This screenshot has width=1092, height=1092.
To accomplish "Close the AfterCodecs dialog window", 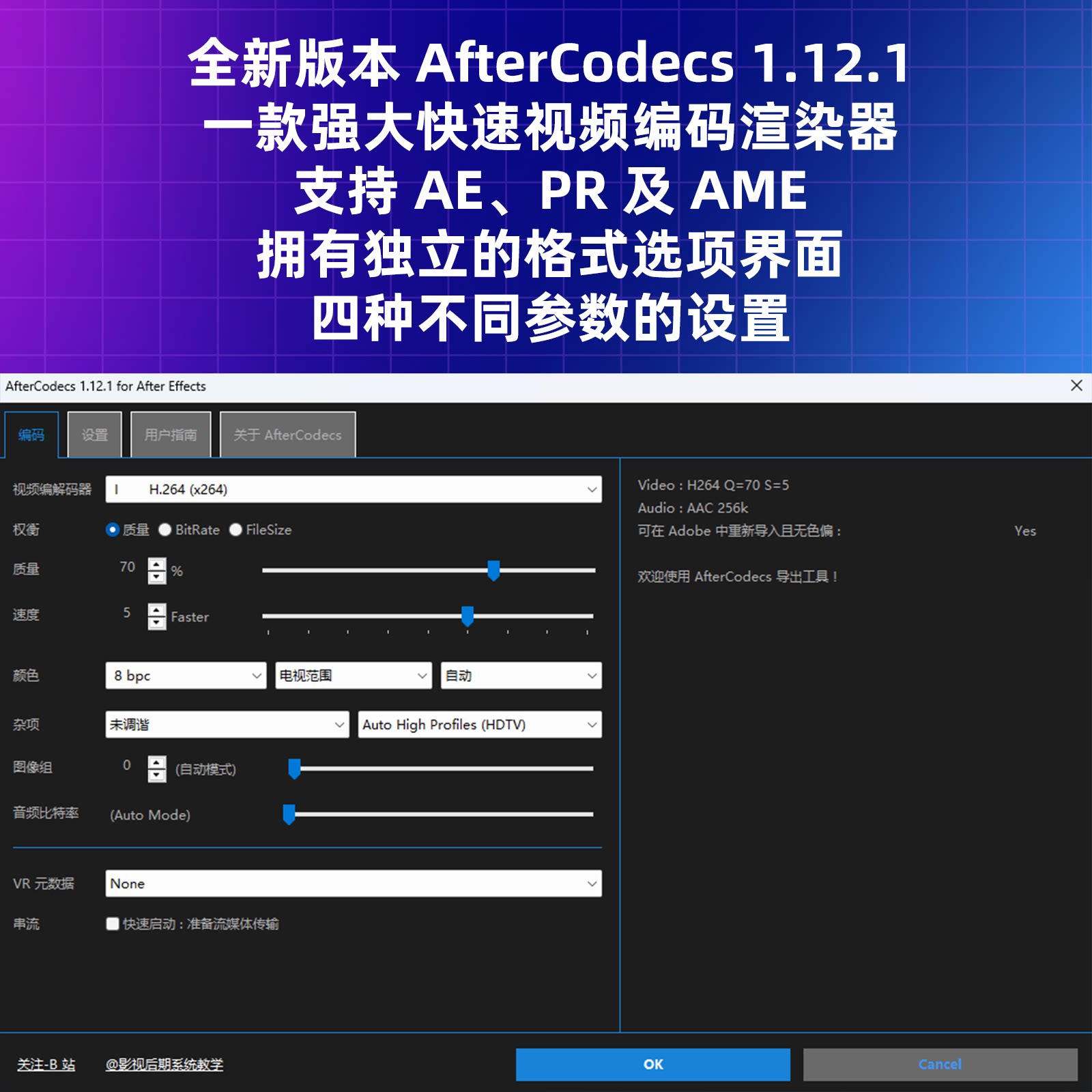I will 1076,386.
